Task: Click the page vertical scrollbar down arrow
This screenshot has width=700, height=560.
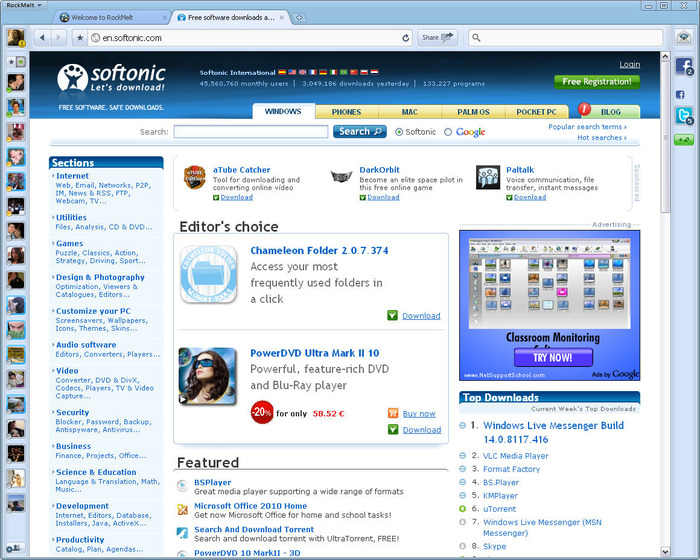Action: point(665,552)
